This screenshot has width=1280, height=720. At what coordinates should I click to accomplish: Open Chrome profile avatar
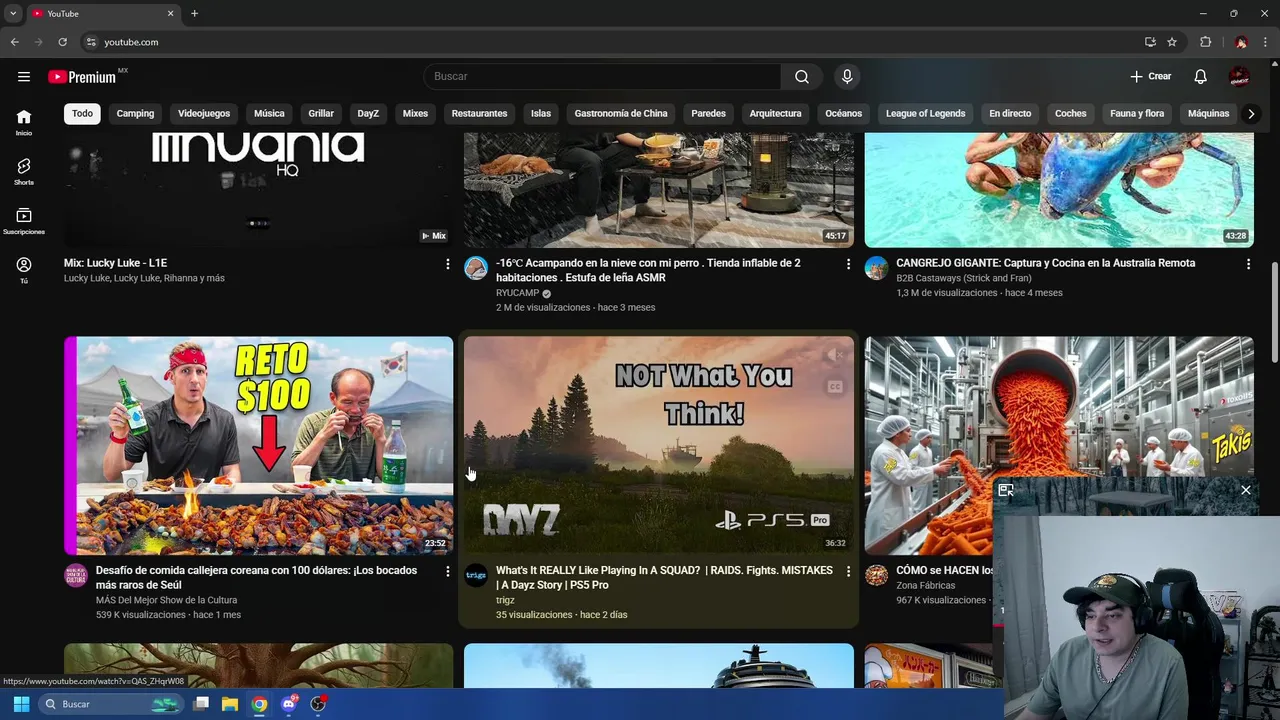[x=1241, y=42]
